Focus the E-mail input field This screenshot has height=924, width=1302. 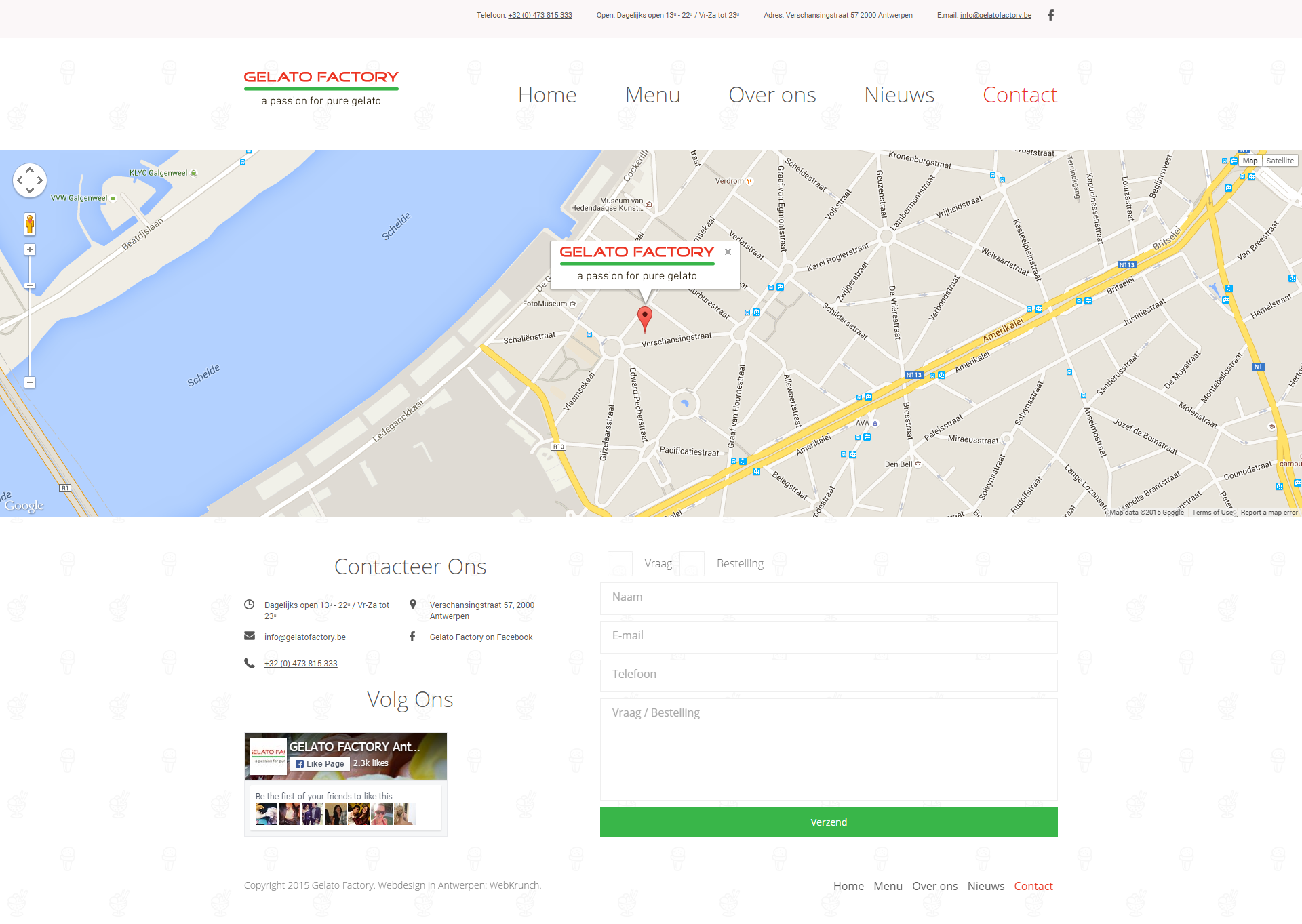pyautogui.click(x=829, y=637)
